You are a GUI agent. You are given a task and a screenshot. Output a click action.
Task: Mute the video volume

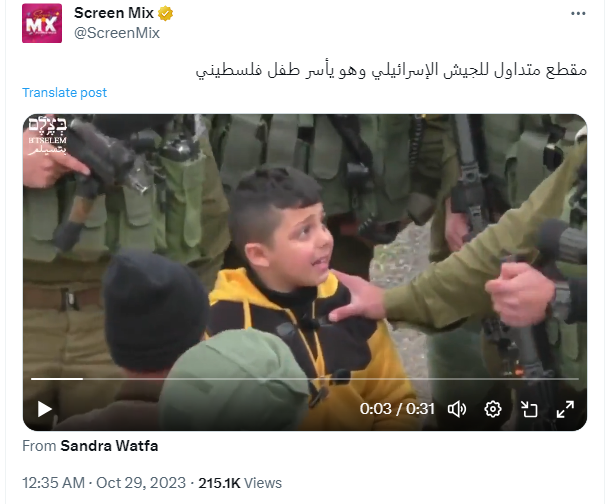pyautogui.click(x=457, y=409)
